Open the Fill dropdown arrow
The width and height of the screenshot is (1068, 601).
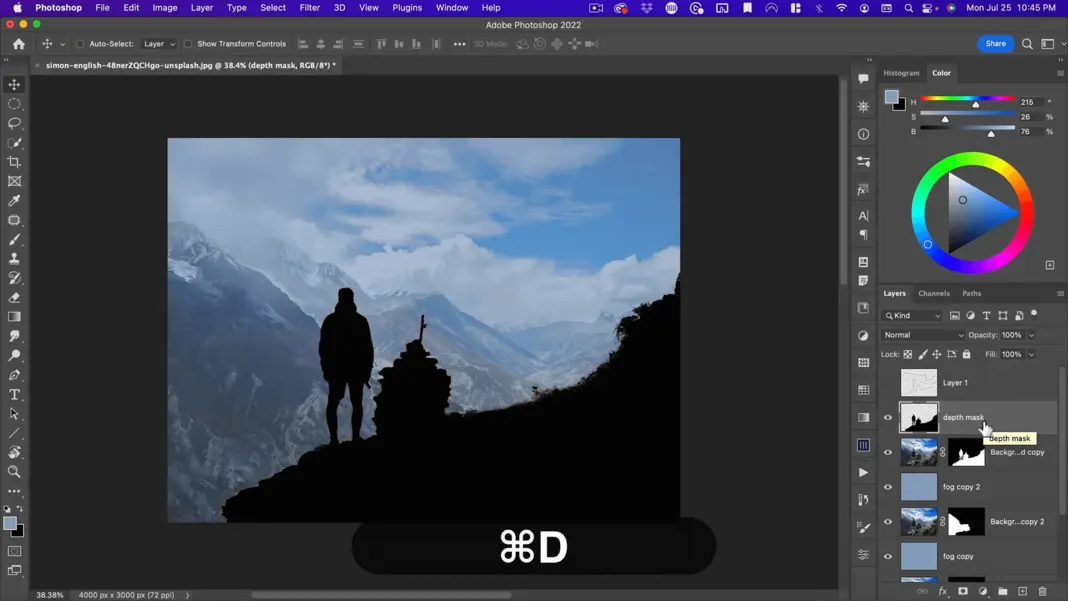[x=1031, y=354]
